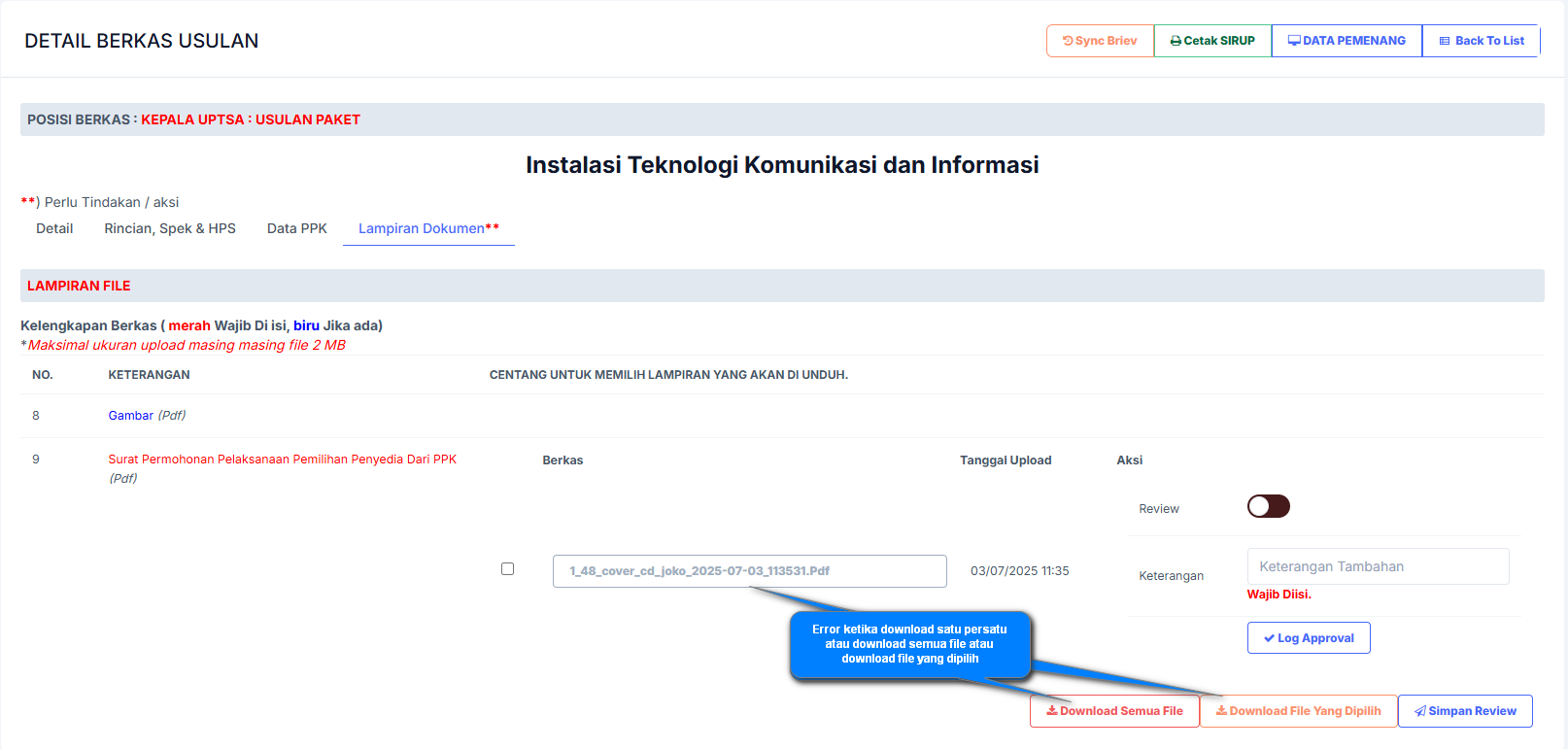The height and width of the screenshot is (749, 1568).
Task: Toggle the Review switch on
Action: 1268,506
